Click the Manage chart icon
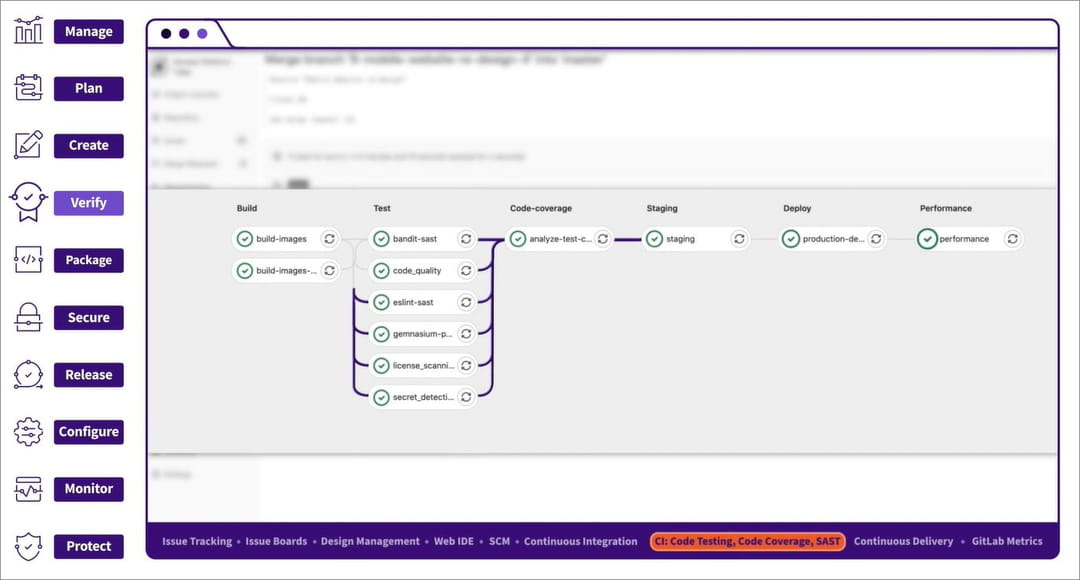 pos(28,31)
